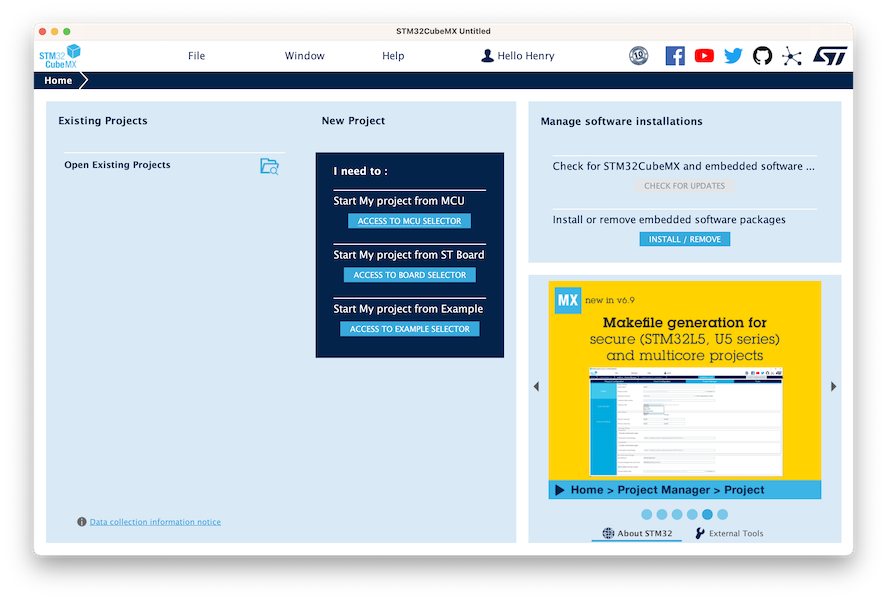This screenshot has width=887, height=600.
Task: Switch to the External Tools tab
Action: [x=730, y=533]
